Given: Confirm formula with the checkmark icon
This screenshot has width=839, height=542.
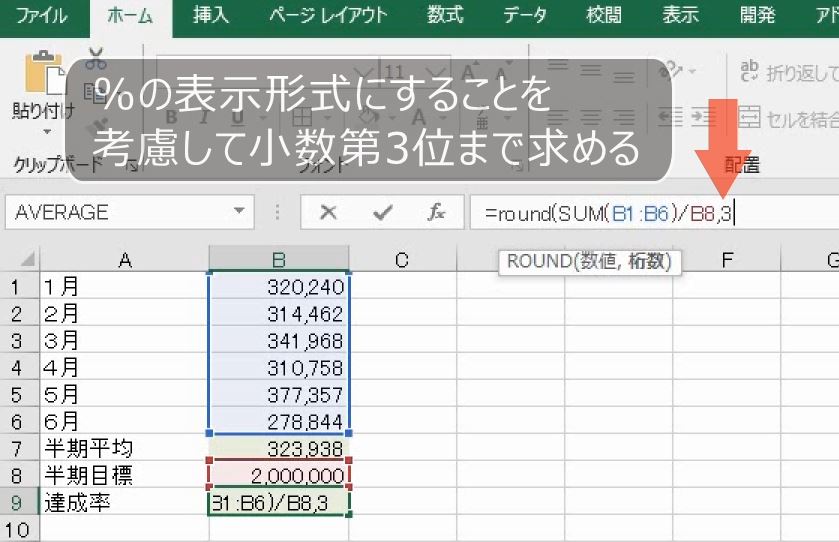Looking at the screenshot, I should coord(383,212).
